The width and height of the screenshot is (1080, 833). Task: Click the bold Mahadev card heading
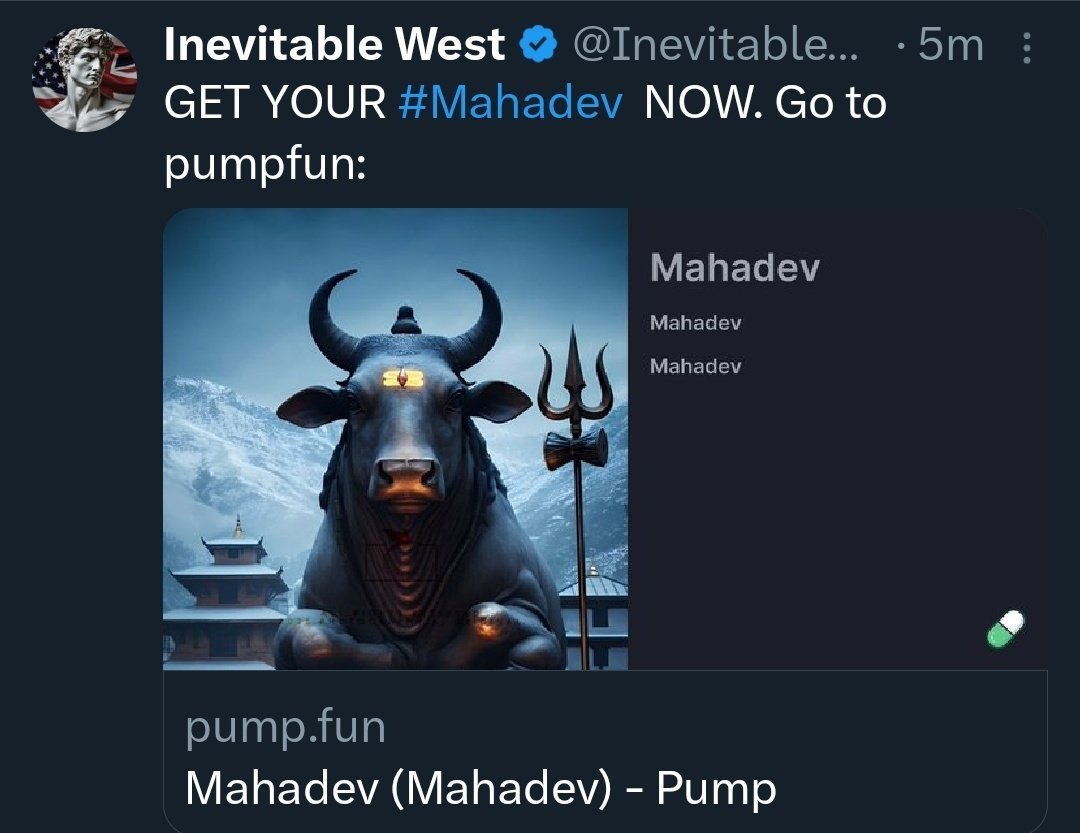coord(735,267)
